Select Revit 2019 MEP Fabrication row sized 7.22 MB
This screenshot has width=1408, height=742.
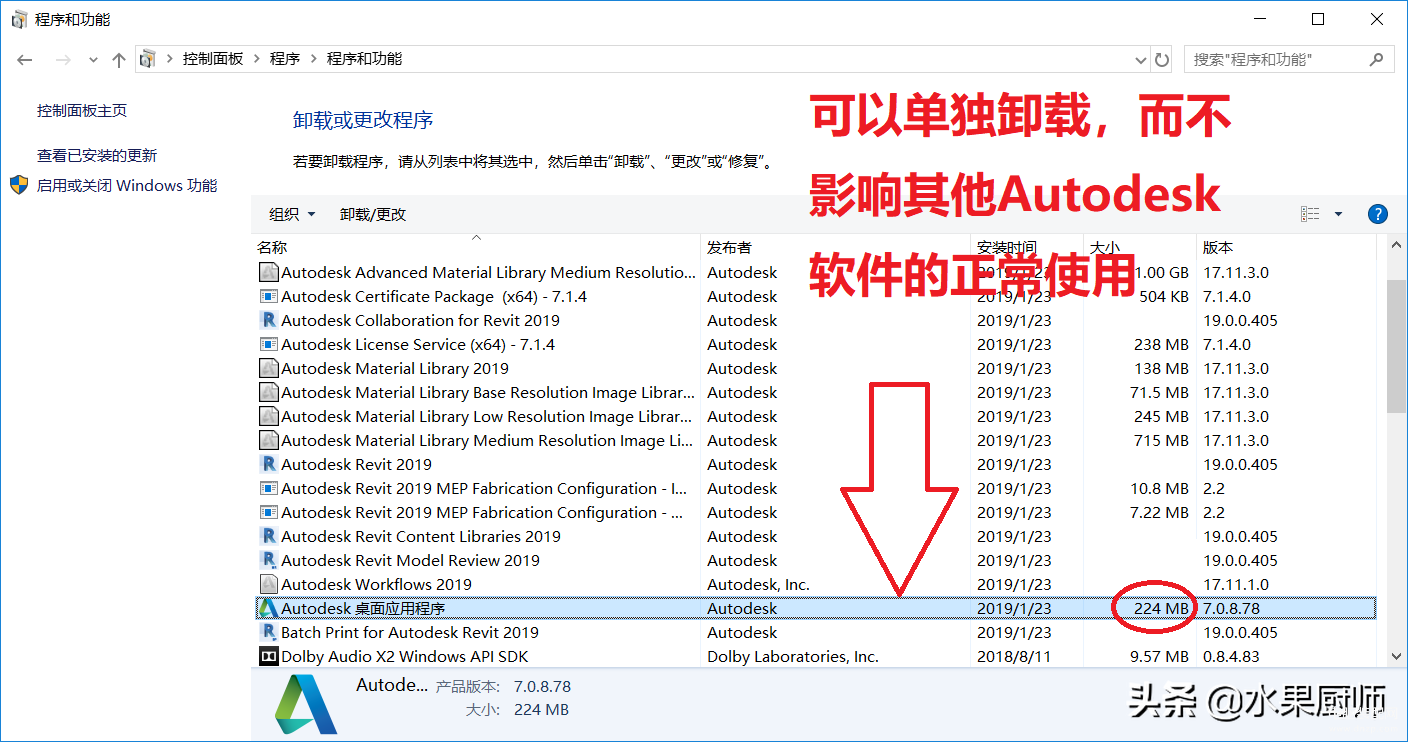click(815, 512)
